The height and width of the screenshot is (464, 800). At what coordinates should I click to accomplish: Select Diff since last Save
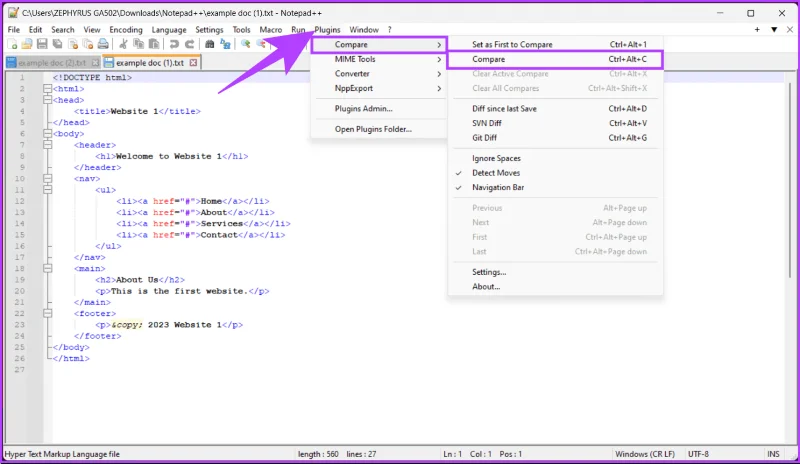[x=555, y=109]
